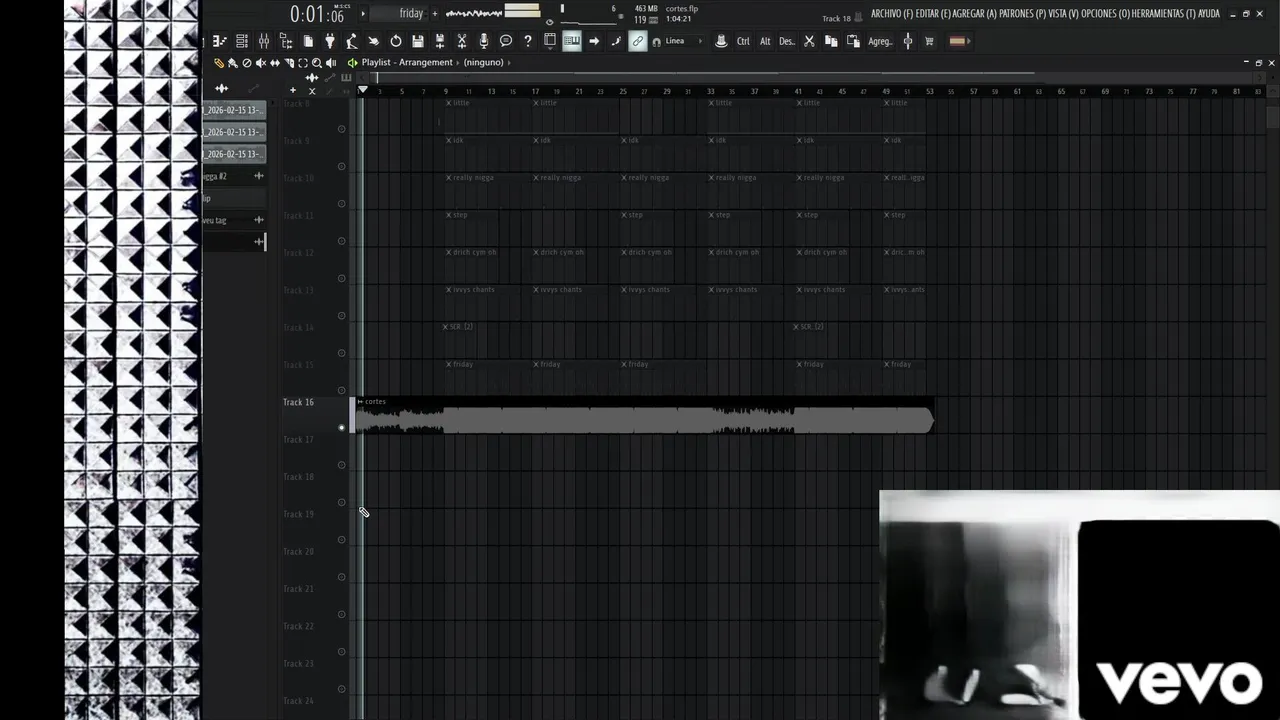
Task: Select the Delete tool in Playlist
Action: click(247, 63)
